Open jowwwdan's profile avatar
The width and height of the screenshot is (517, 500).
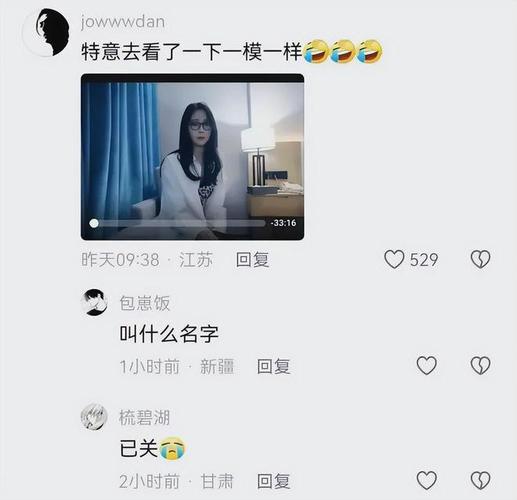(47, 32)
